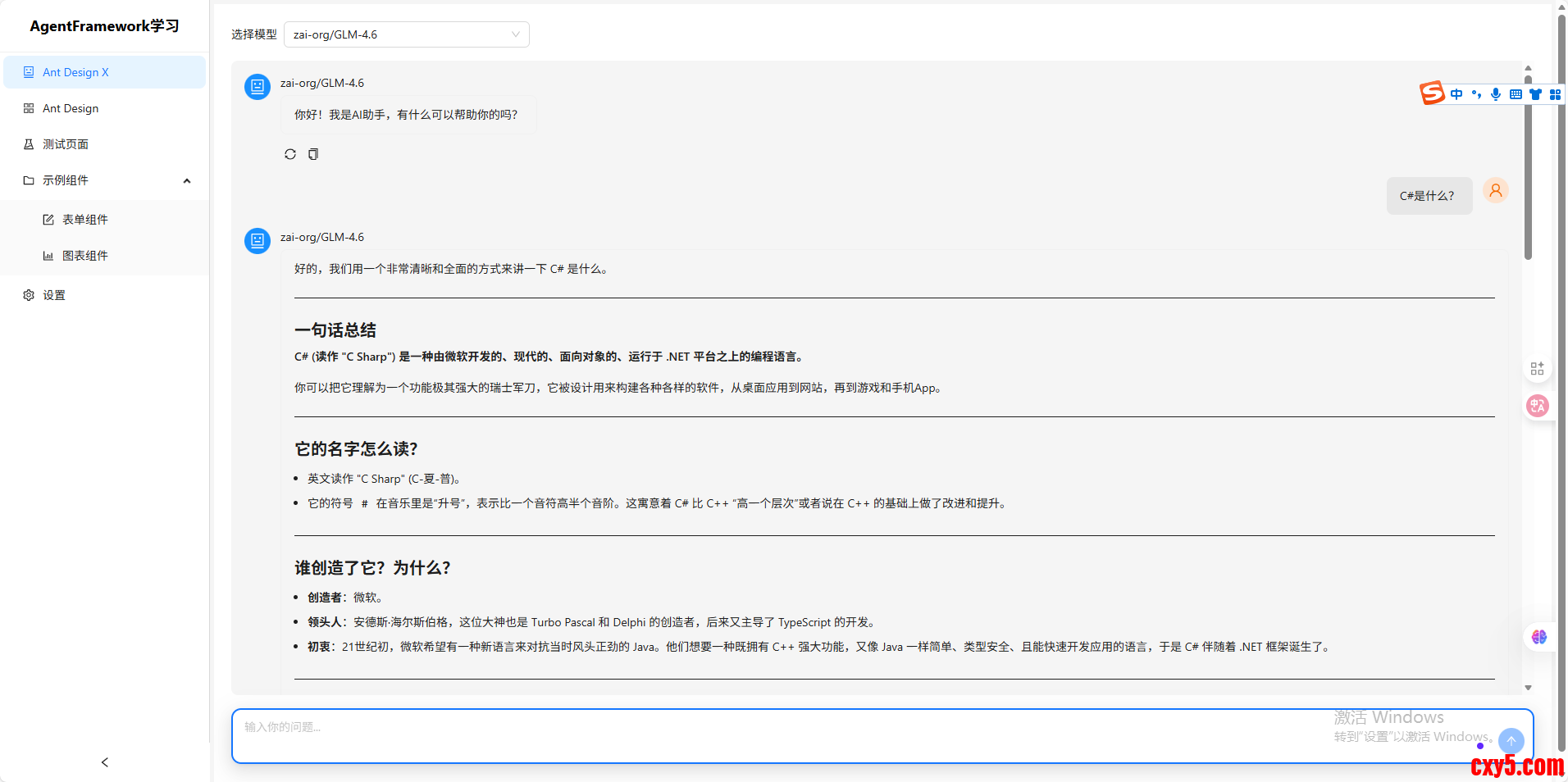Send the message with the arrow button
Image resolution: width=1568 pixels, height=782 pixels.
pos(1511,741)
